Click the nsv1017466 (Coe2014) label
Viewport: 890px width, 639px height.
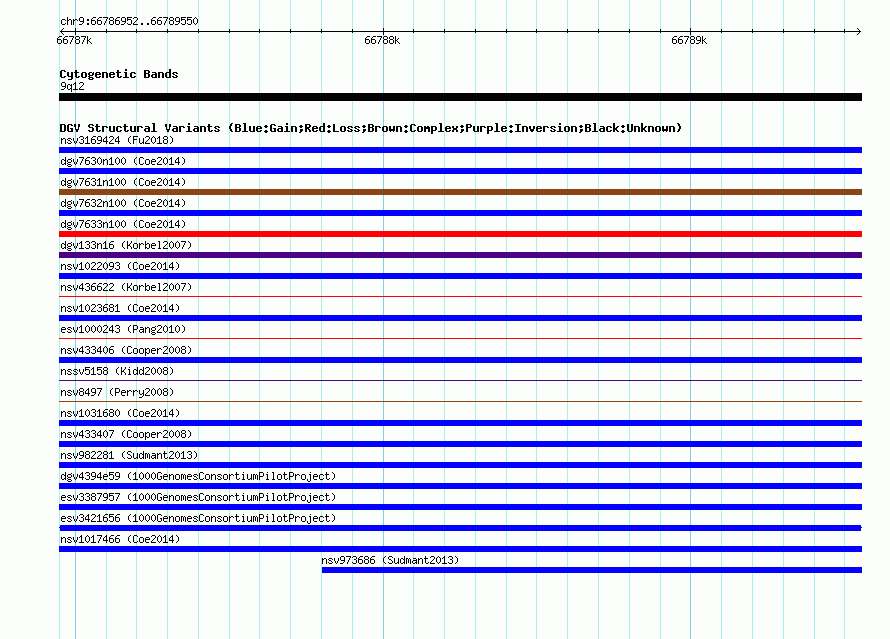pos(120,539)
